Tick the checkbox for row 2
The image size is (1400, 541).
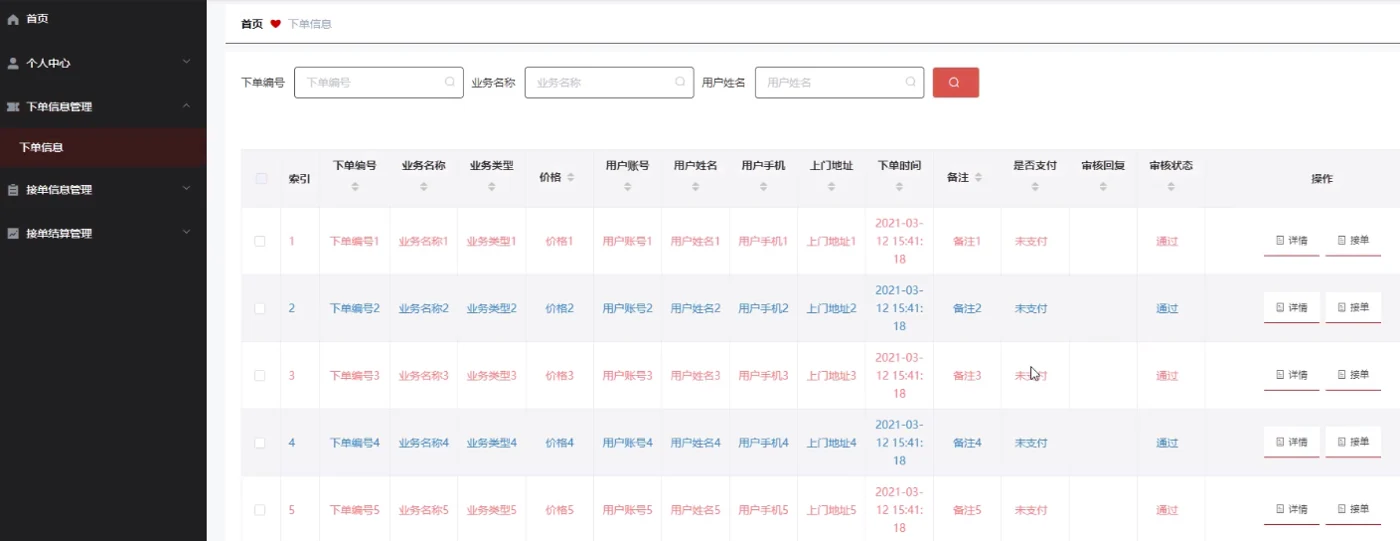[x=260, y=308]
